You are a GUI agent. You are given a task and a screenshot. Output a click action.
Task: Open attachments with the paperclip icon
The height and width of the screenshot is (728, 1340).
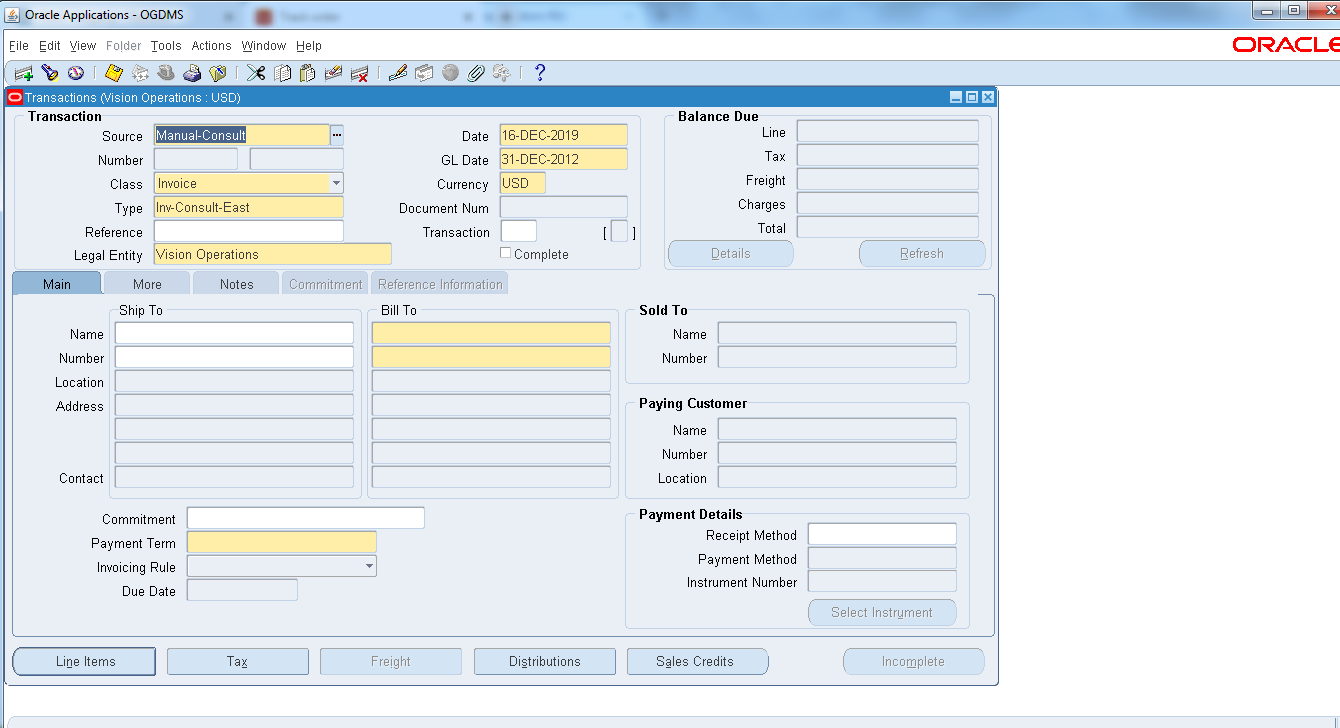(476, 73)
